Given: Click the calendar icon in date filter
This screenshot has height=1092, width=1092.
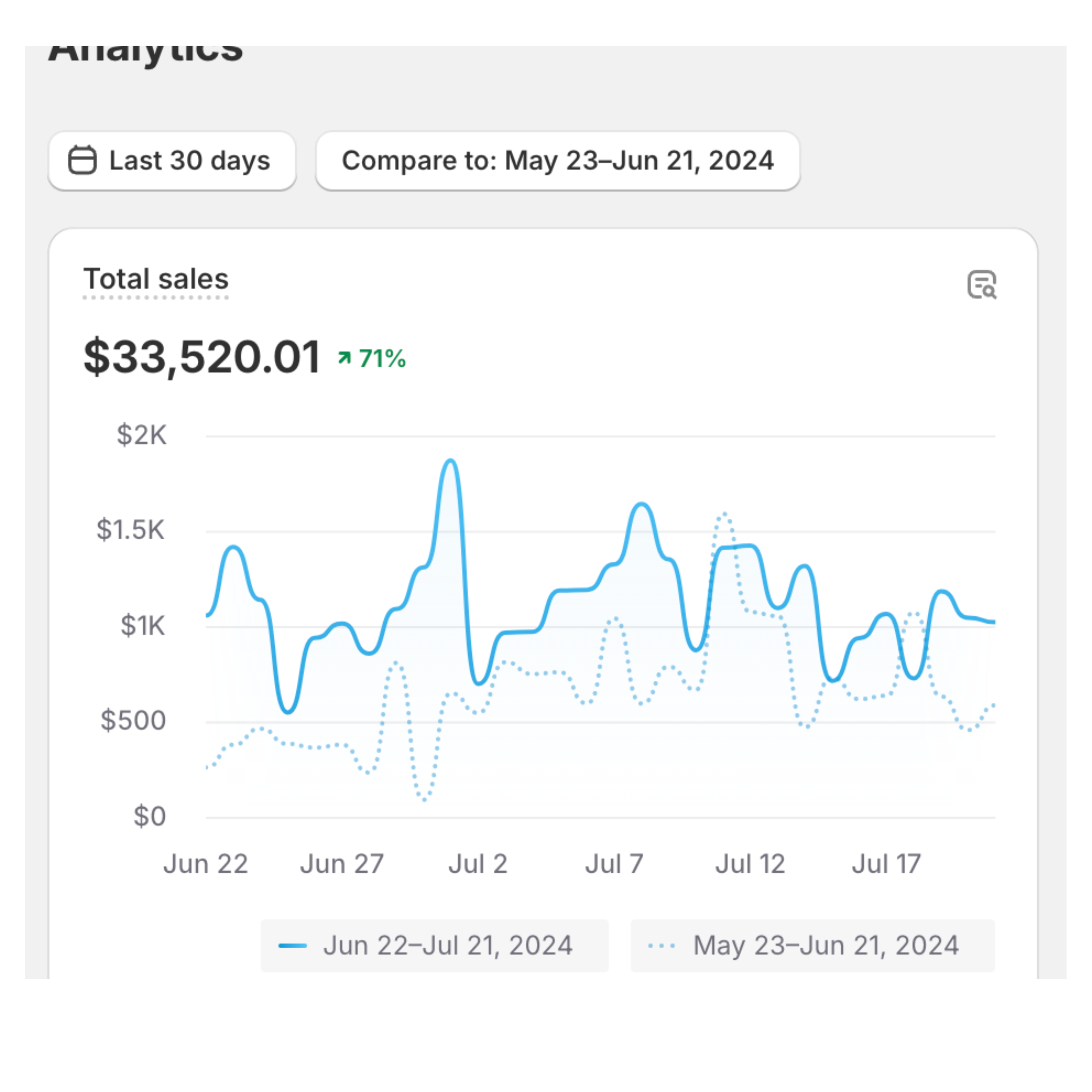Looking at the screenshot, I should (x=83, y=160).
